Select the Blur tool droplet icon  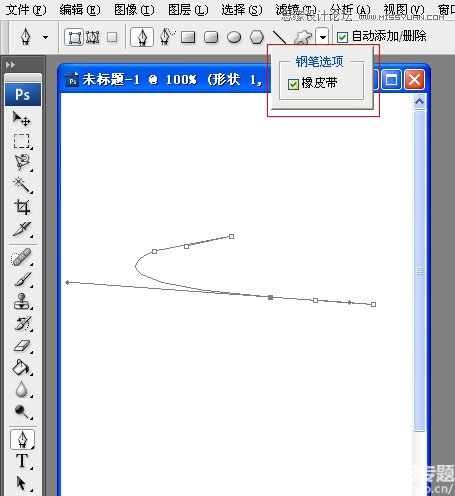(x=22, y=389)
